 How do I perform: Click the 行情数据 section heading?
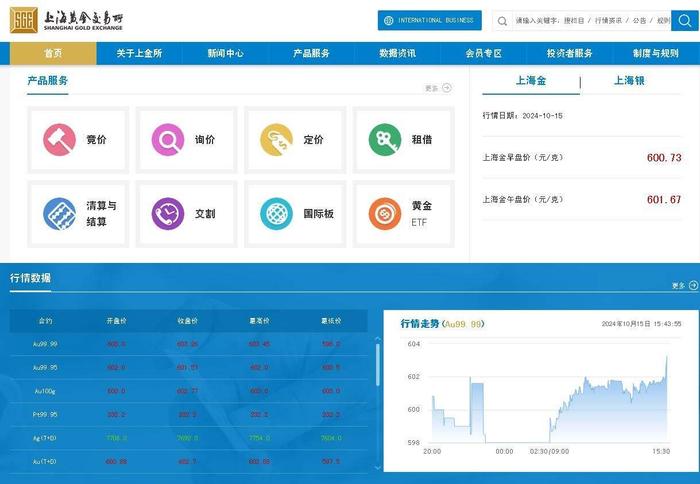coord(30,278)
